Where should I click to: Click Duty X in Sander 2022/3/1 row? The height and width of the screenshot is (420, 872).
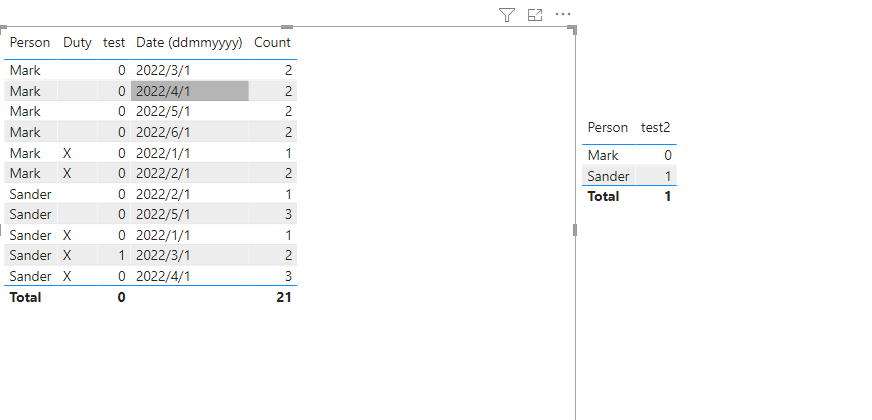[x=67, y=256]
